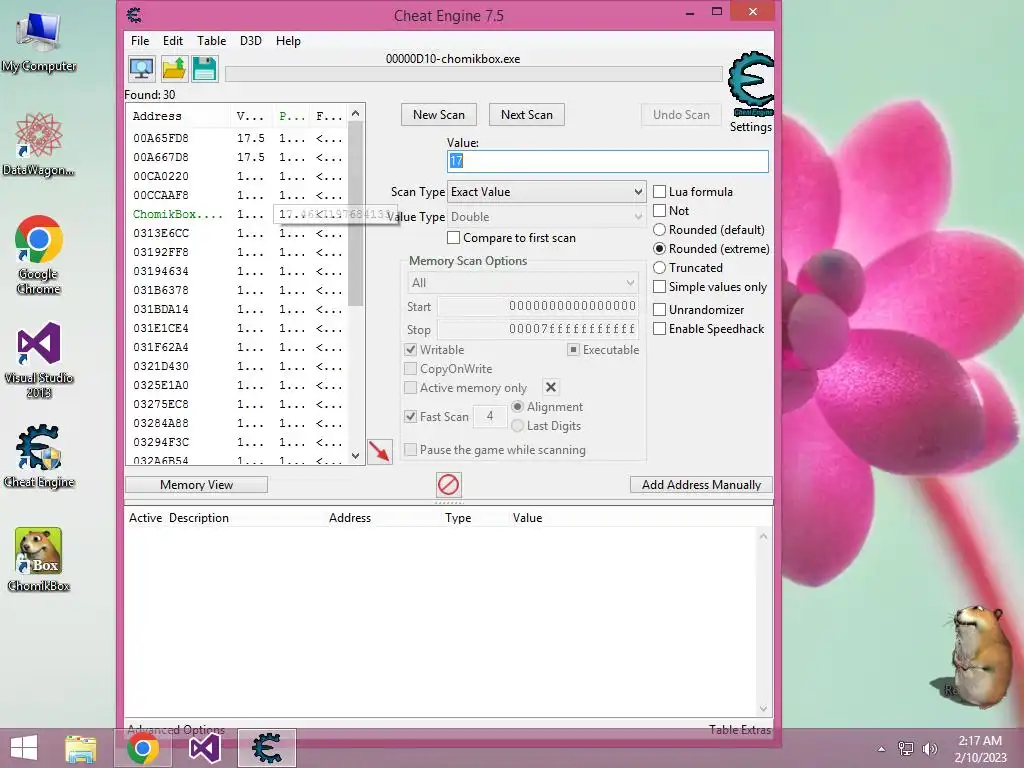Open File Explorer from the taskbar

pos(80,748)
